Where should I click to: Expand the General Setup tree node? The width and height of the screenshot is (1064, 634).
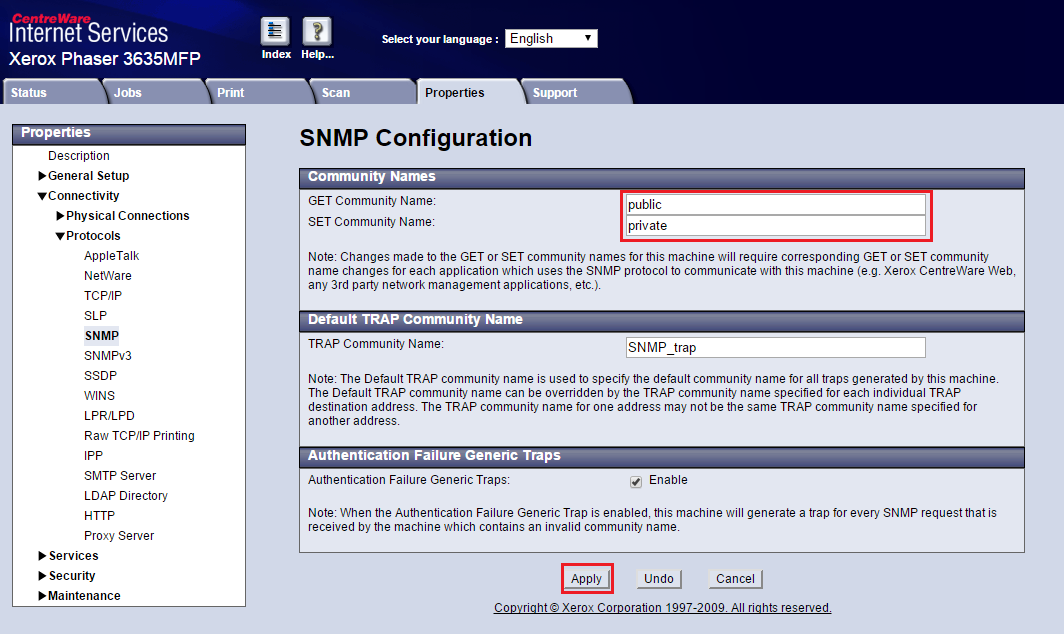click(x=43, y=176)
